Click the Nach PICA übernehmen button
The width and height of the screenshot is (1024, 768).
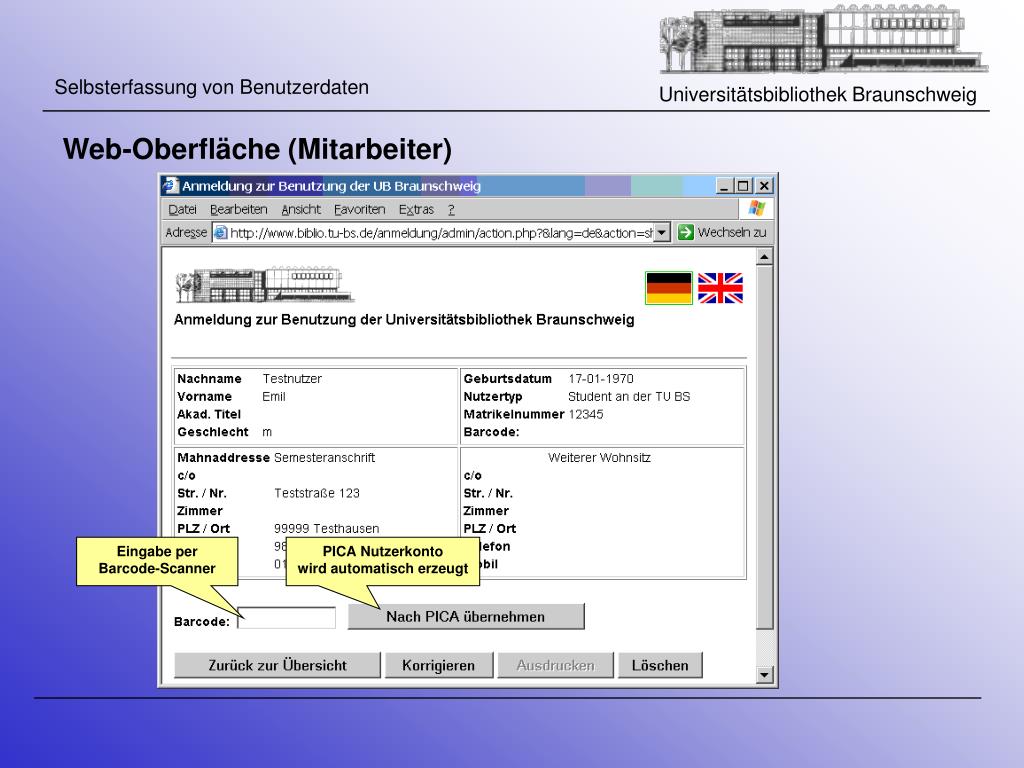point(466,616)
